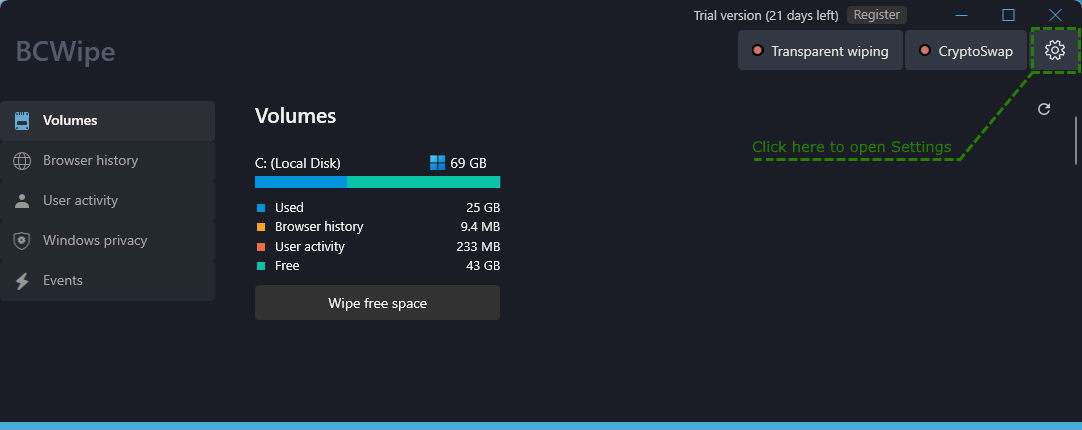Screen dimensions: 1082x430
Task: Click the C: (Local Disk) volume label
Action: pyautogui.click(x=297, y=164)
